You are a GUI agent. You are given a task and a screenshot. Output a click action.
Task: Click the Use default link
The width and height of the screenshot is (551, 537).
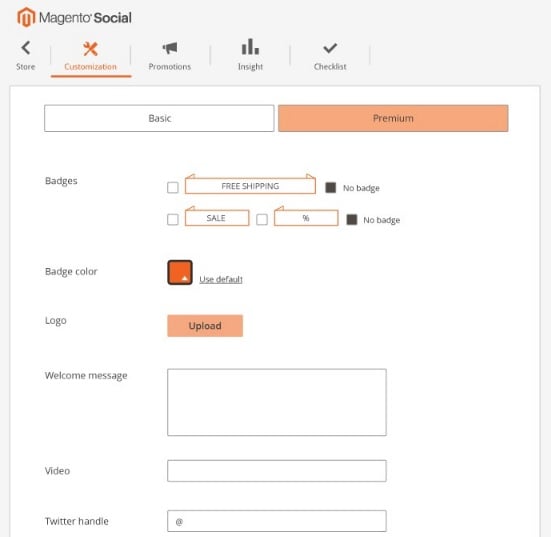pos(221,279)
